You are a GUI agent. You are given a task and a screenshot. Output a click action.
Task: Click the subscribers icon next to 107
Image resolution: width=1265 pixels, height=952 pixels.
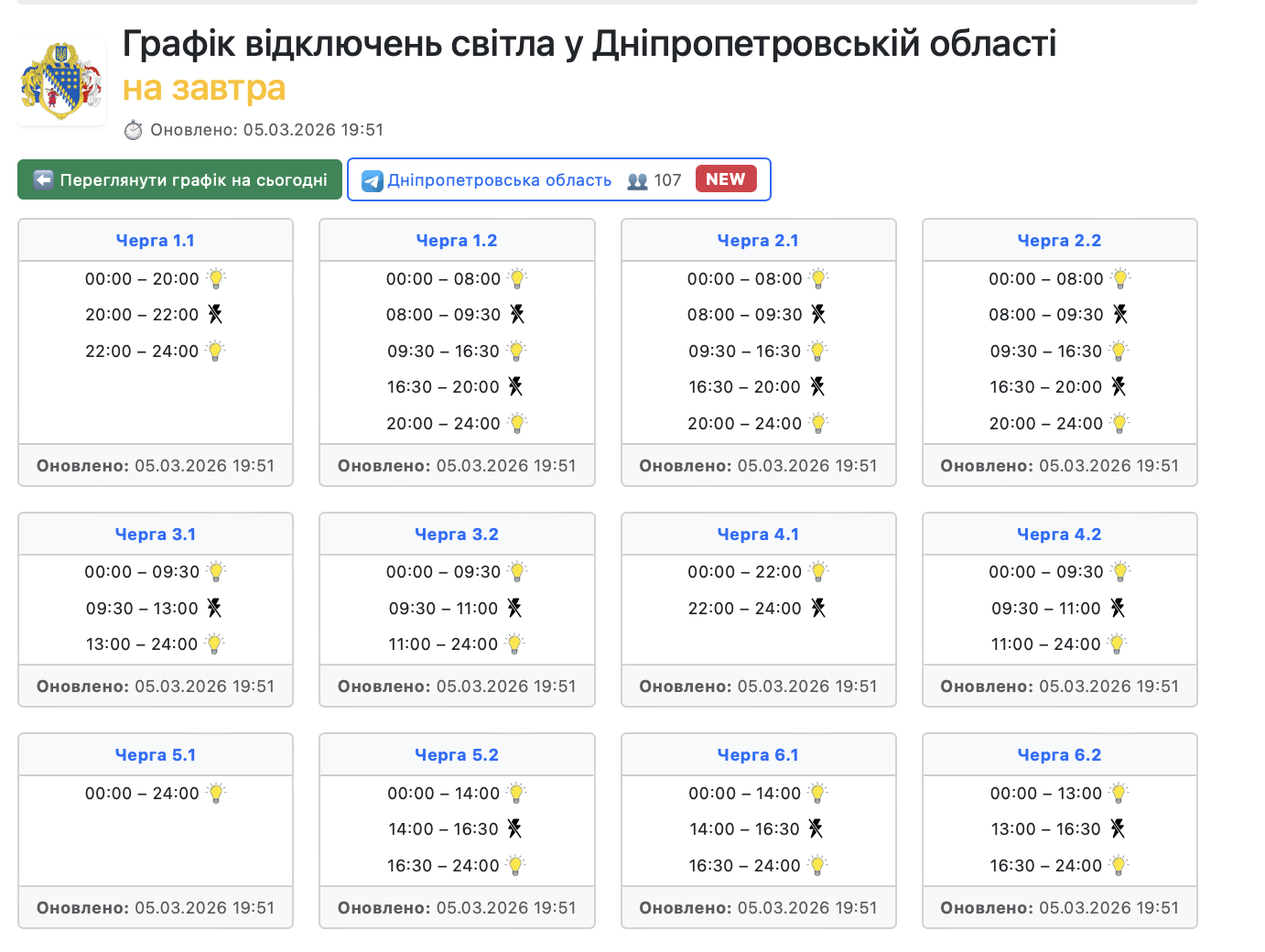pyautogui.click(x=637, y=180)
